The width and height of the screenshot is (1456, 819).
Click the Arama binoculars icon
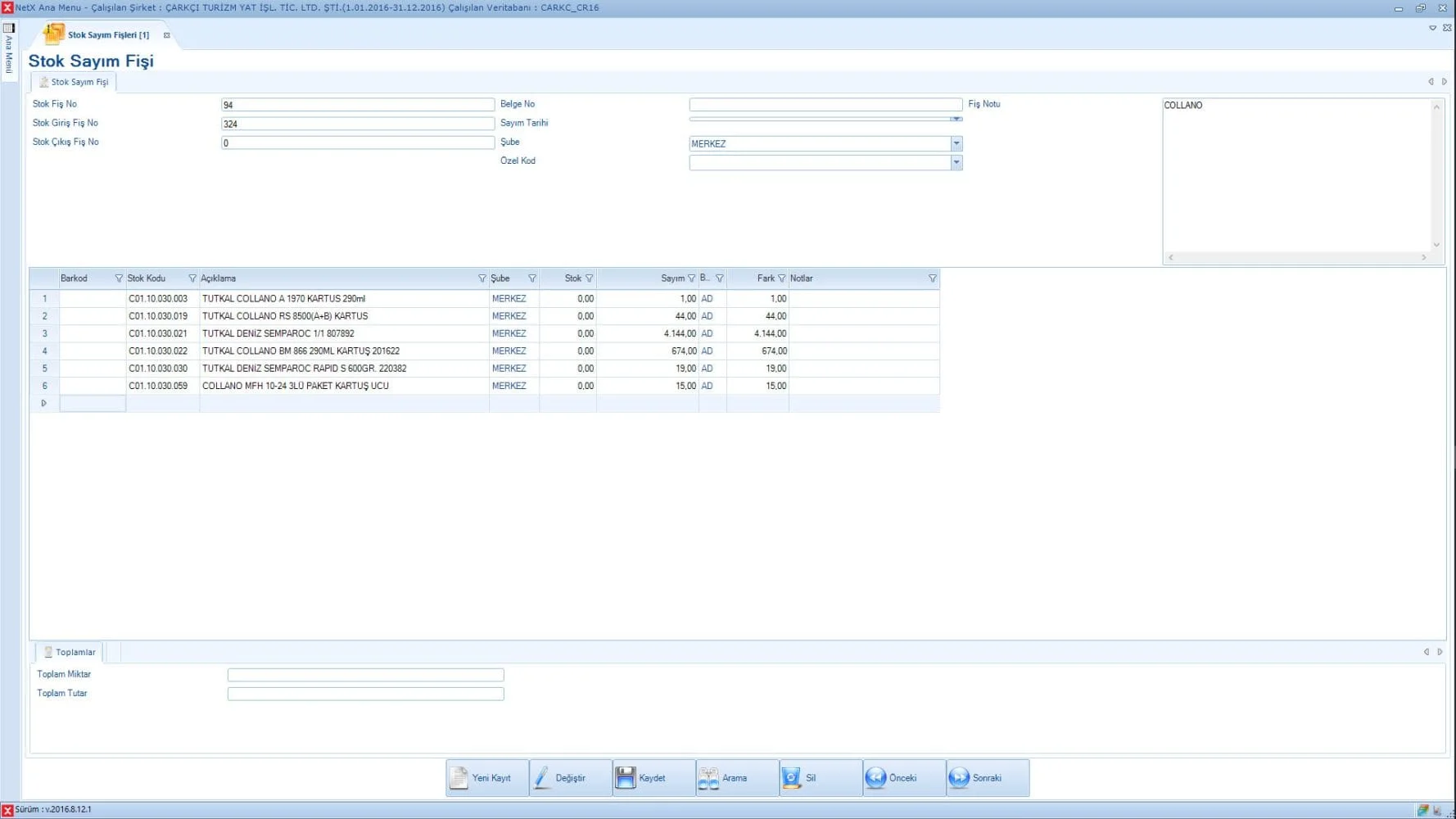(x=709, y=777)
